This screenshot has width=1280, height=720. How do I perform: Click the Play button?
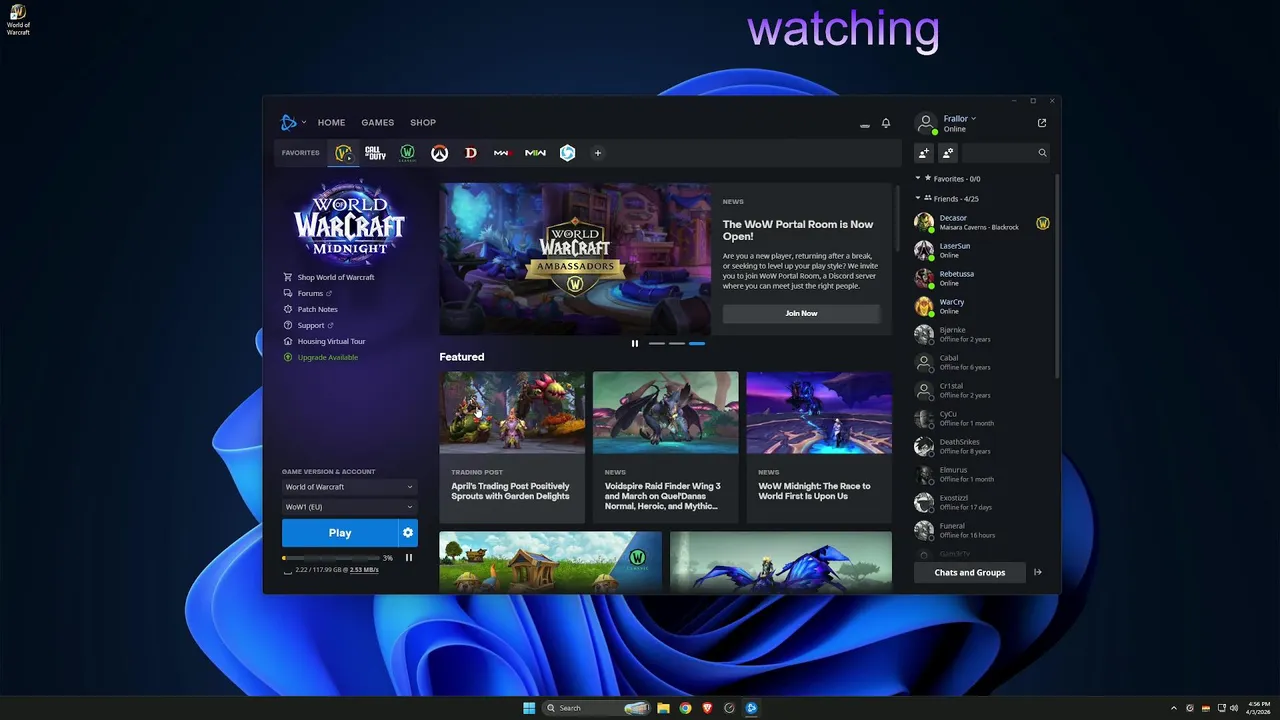click(340, 533)
